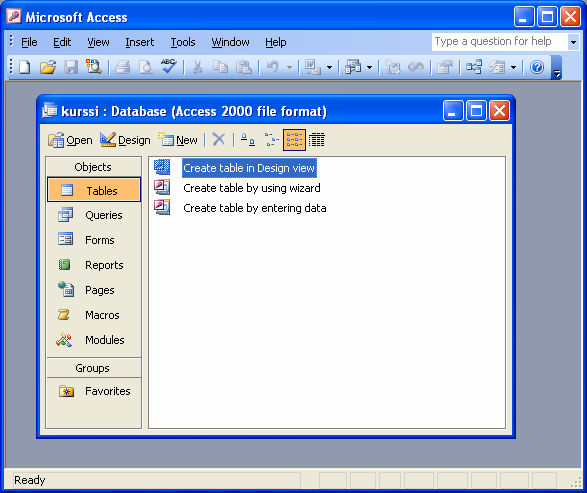Click the Microsoft Script Editor icon
This screenshot has width=587, height=493.
pyautogui.click(x=416, y=67)
